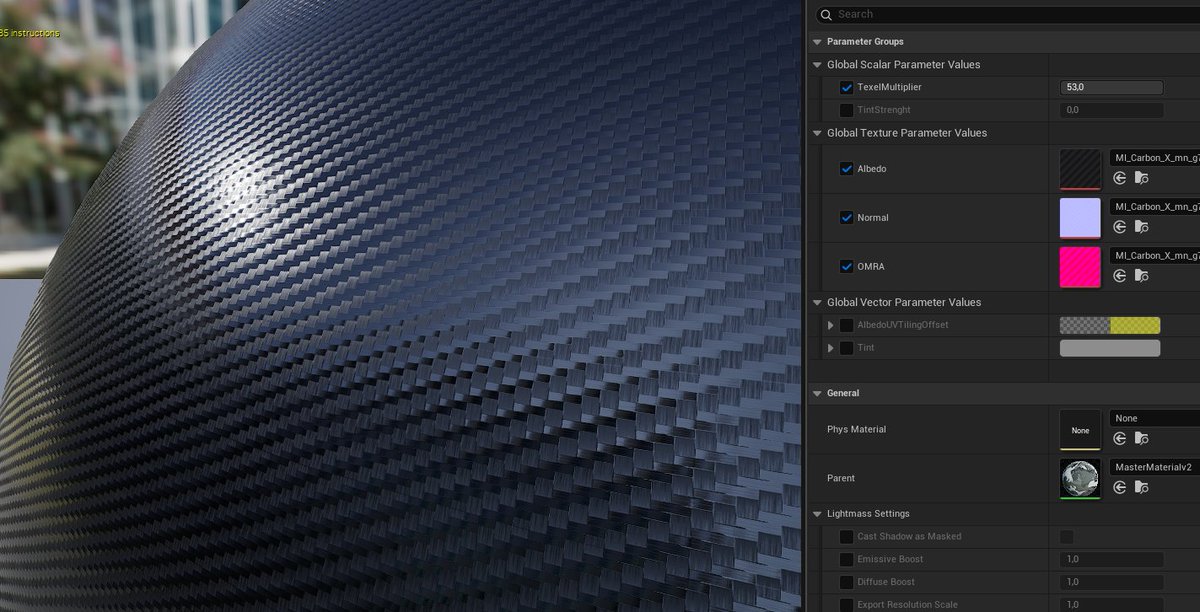Use selected asset for Albedo texture
Viewport: 1200px width, 612px height.
pos(1120,178)
